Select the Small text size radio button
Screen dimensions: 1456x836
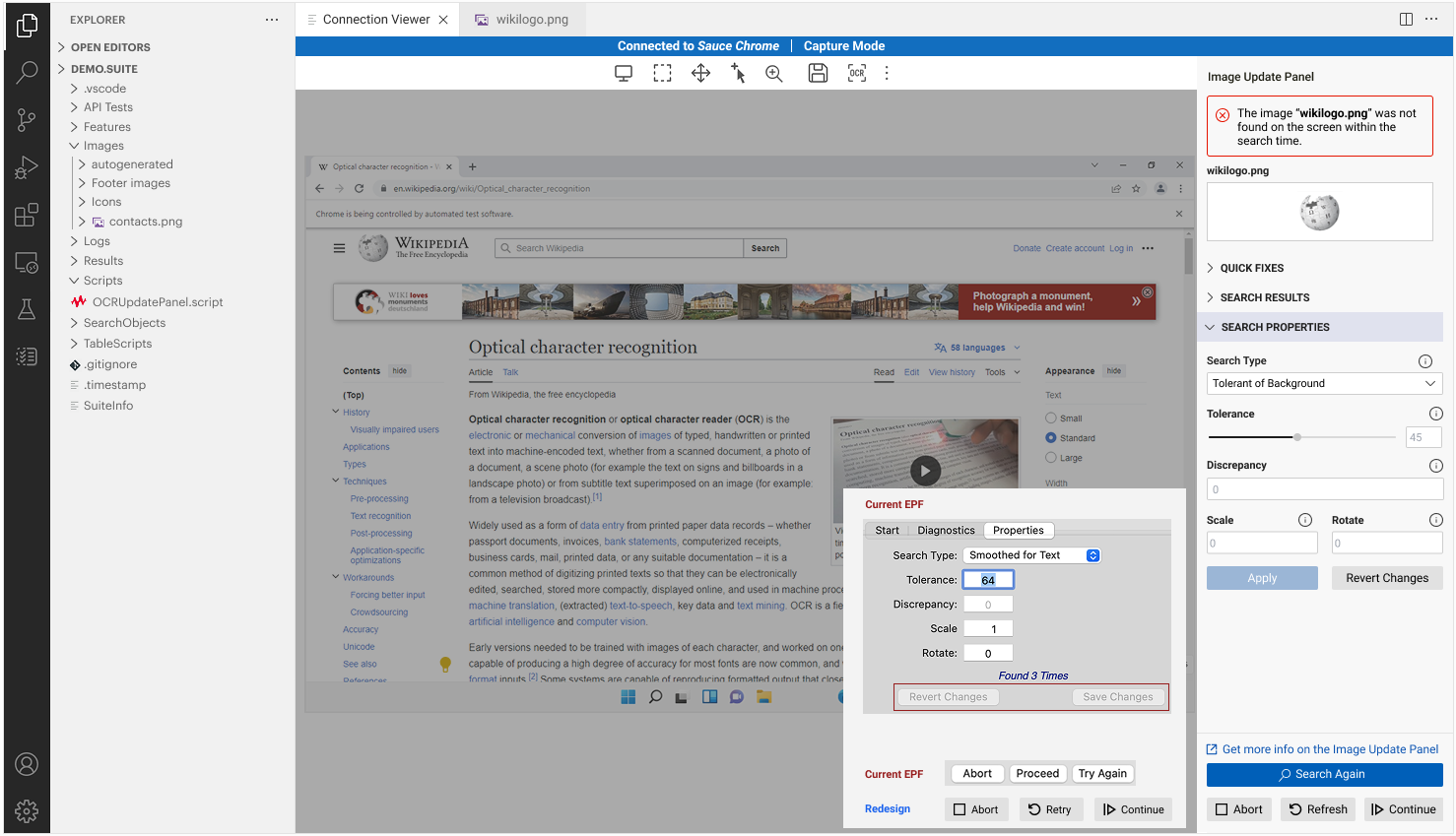pos(1051,418)
